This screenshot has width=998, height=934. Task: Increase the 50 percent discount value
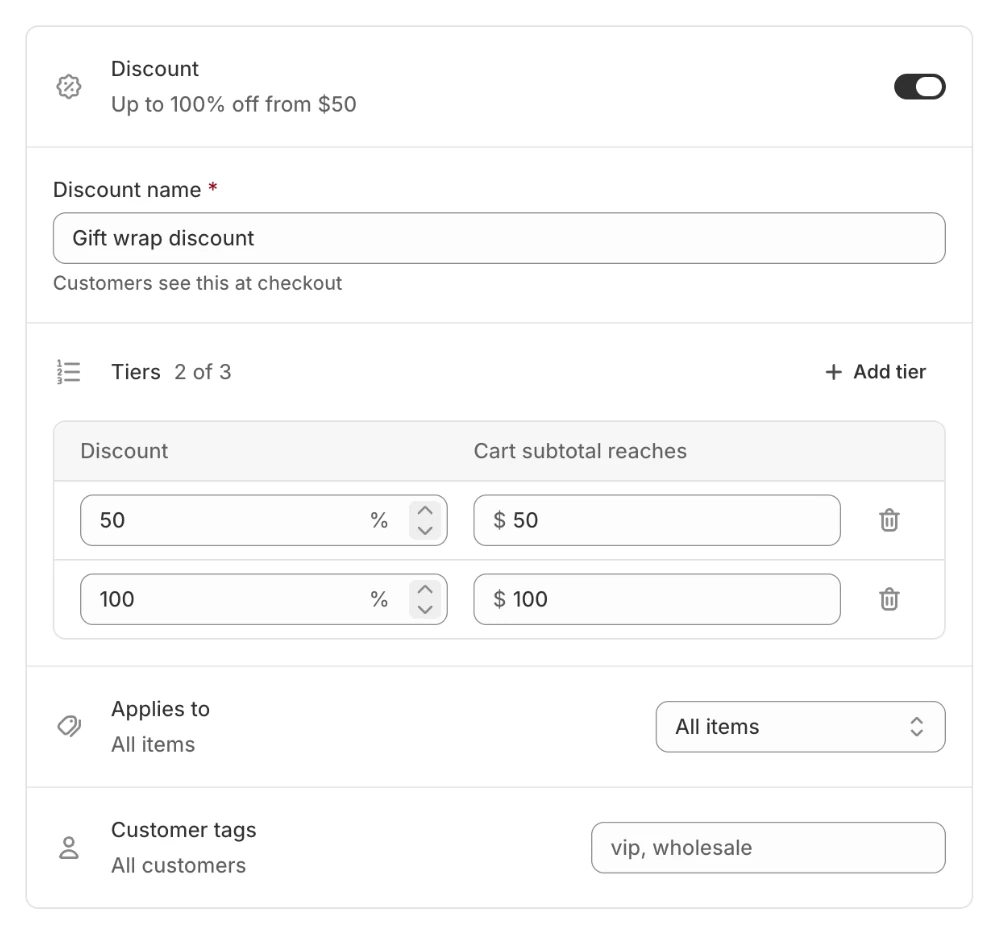point(425,511)
